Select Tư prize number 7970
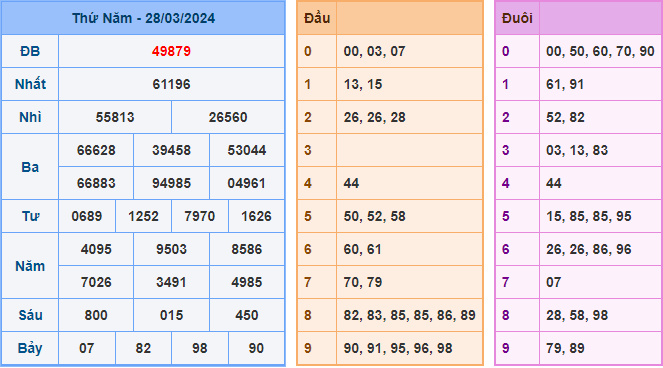The width and height of the screenshot is (663, 368). (x=200, y=216)
